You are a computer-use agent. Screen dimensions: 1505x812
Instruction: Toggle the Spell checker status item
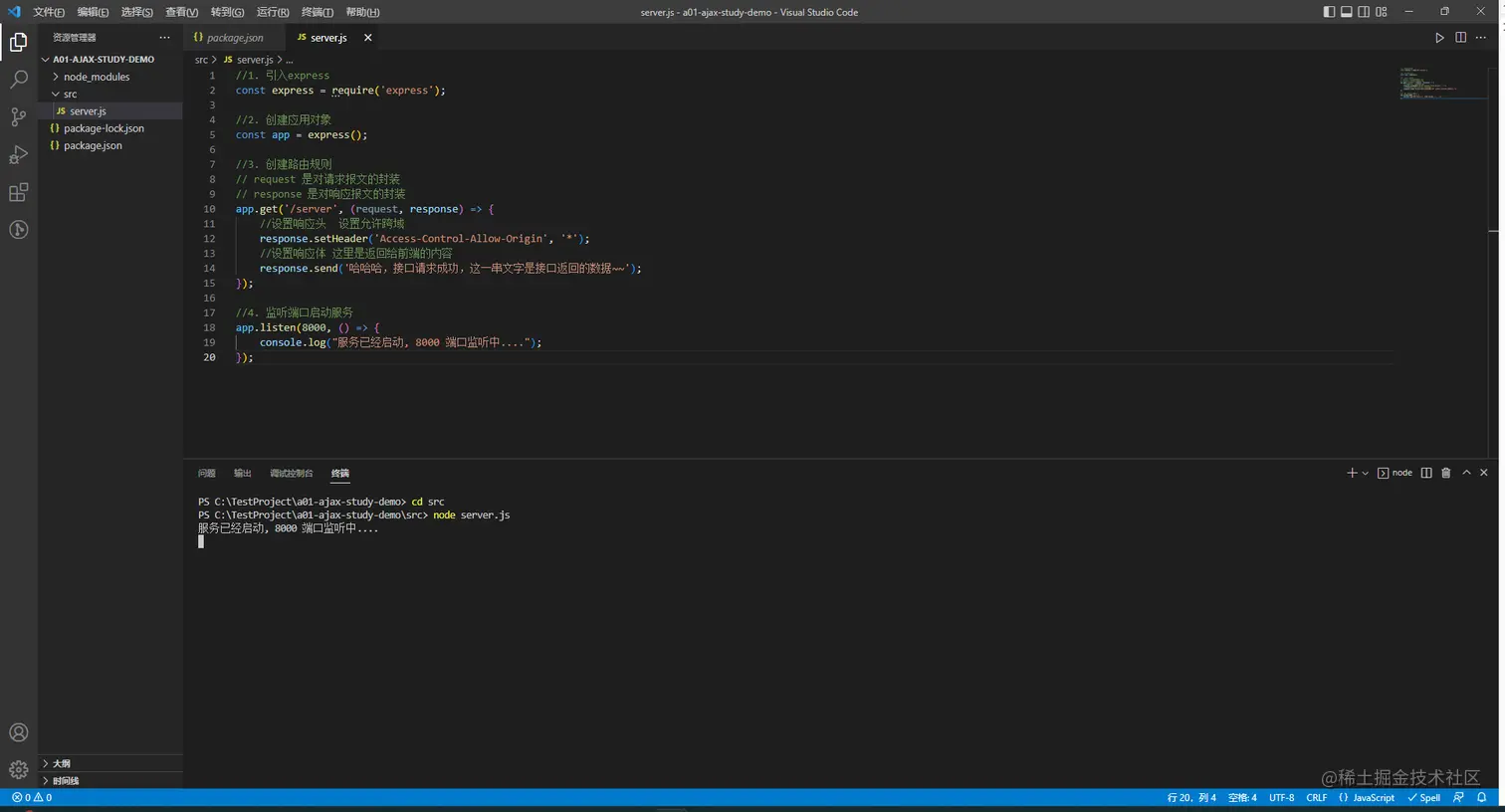tap(1424, 798)
